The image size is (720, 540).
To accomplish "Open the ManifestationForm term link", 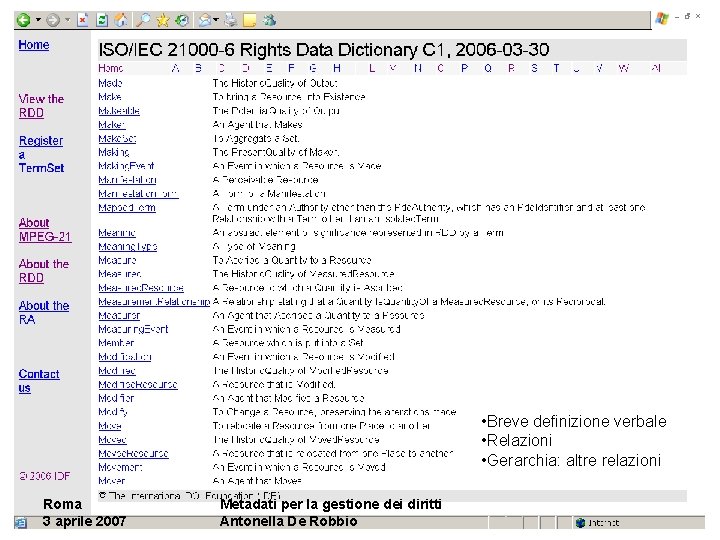I will (x=138, y=193).
